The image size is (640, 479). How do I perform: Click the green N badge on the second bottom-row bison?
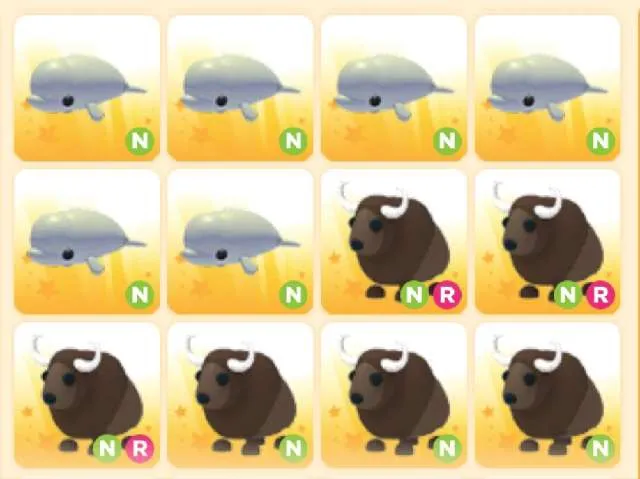[x=293, y=449]
